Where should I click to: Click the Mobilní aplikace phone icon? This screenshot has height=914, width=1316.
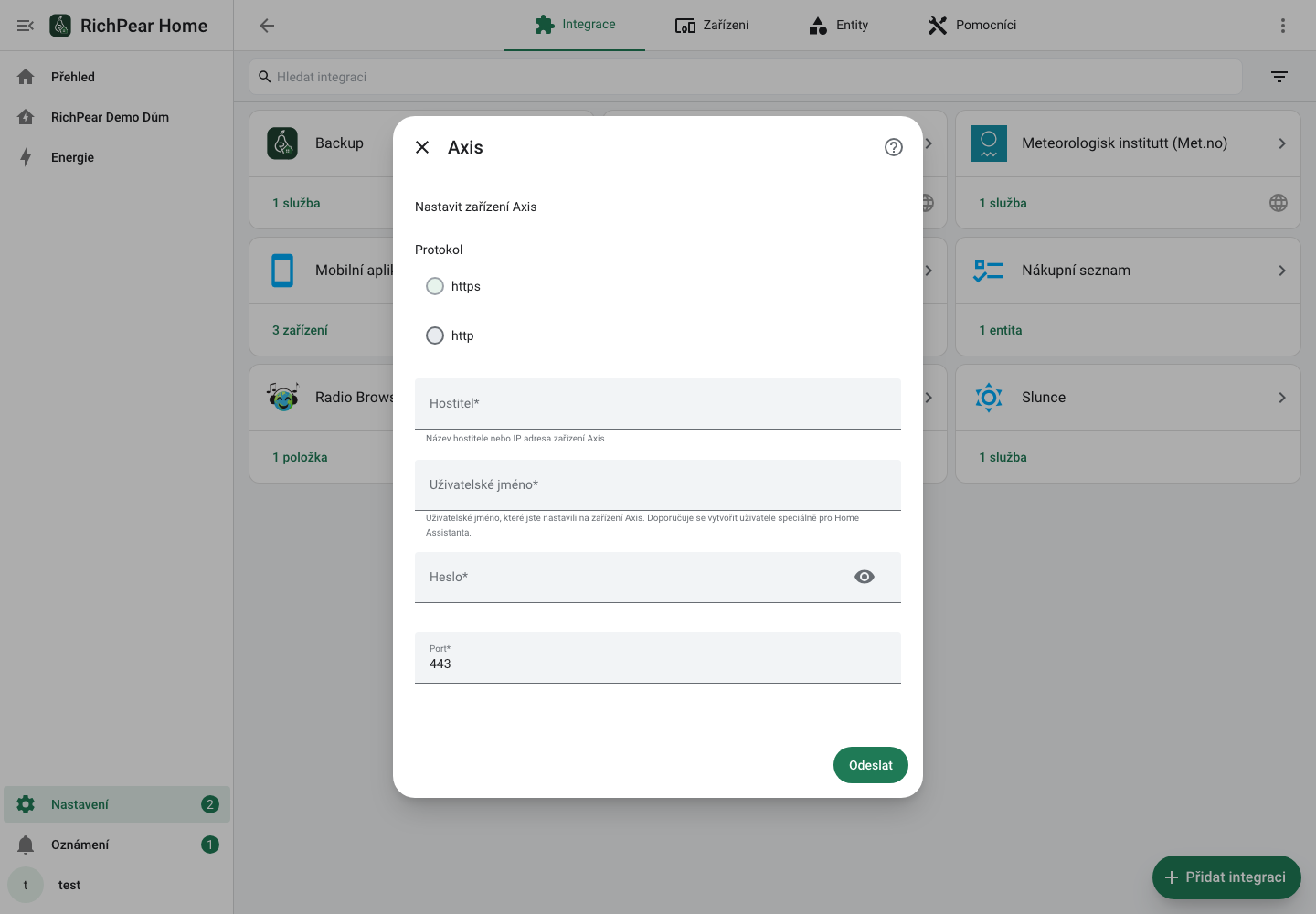coord(282,271)
